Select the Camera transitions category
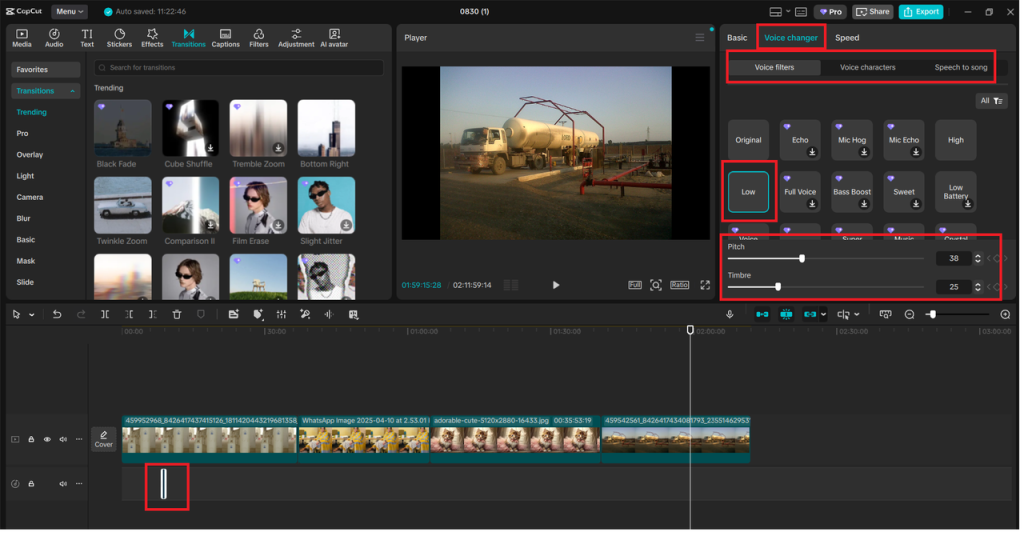The width and height of the screenshot is (1024, 540). tap(29, 198)
